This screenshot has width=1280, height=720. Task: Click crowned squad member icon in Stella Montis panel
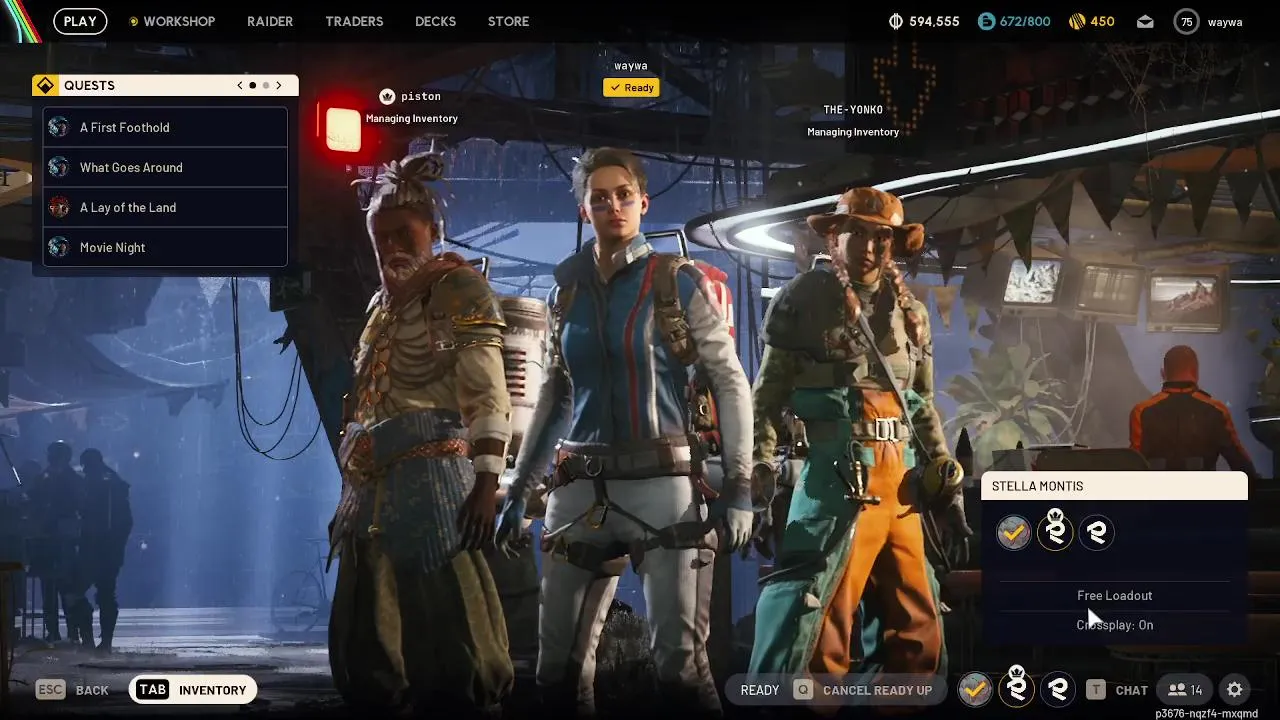pyautogui.click(x=1055, y=531)
